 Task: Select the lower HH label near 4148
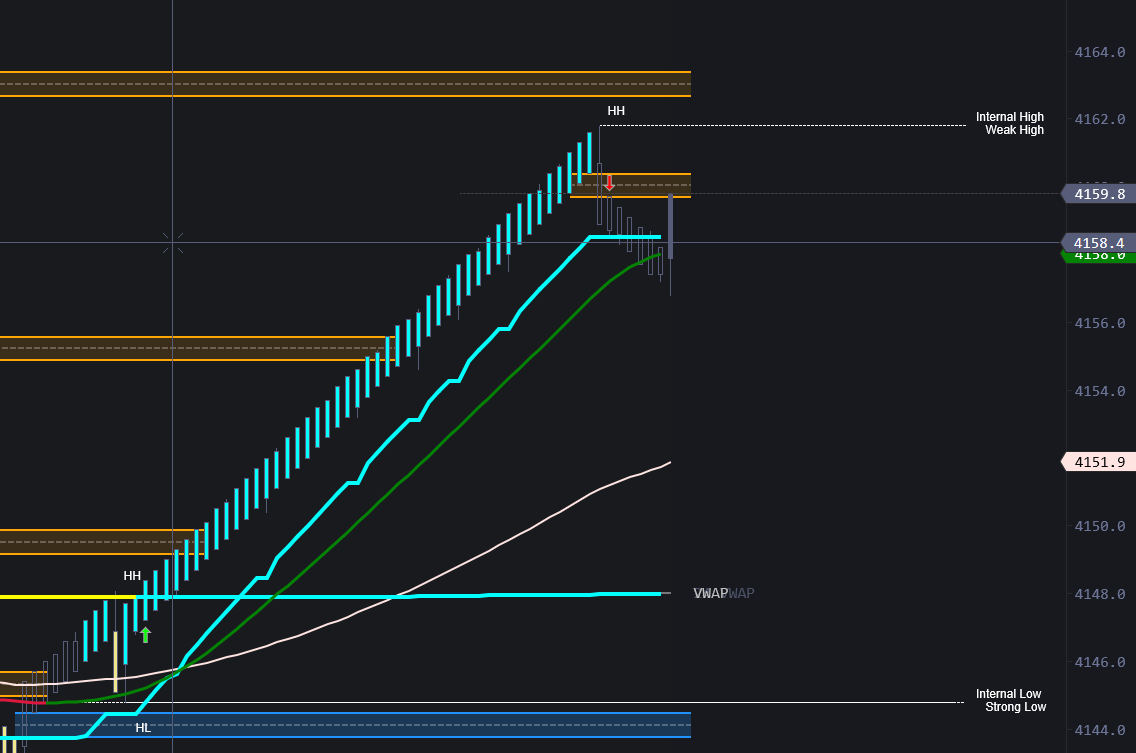[x=132, y=576]
